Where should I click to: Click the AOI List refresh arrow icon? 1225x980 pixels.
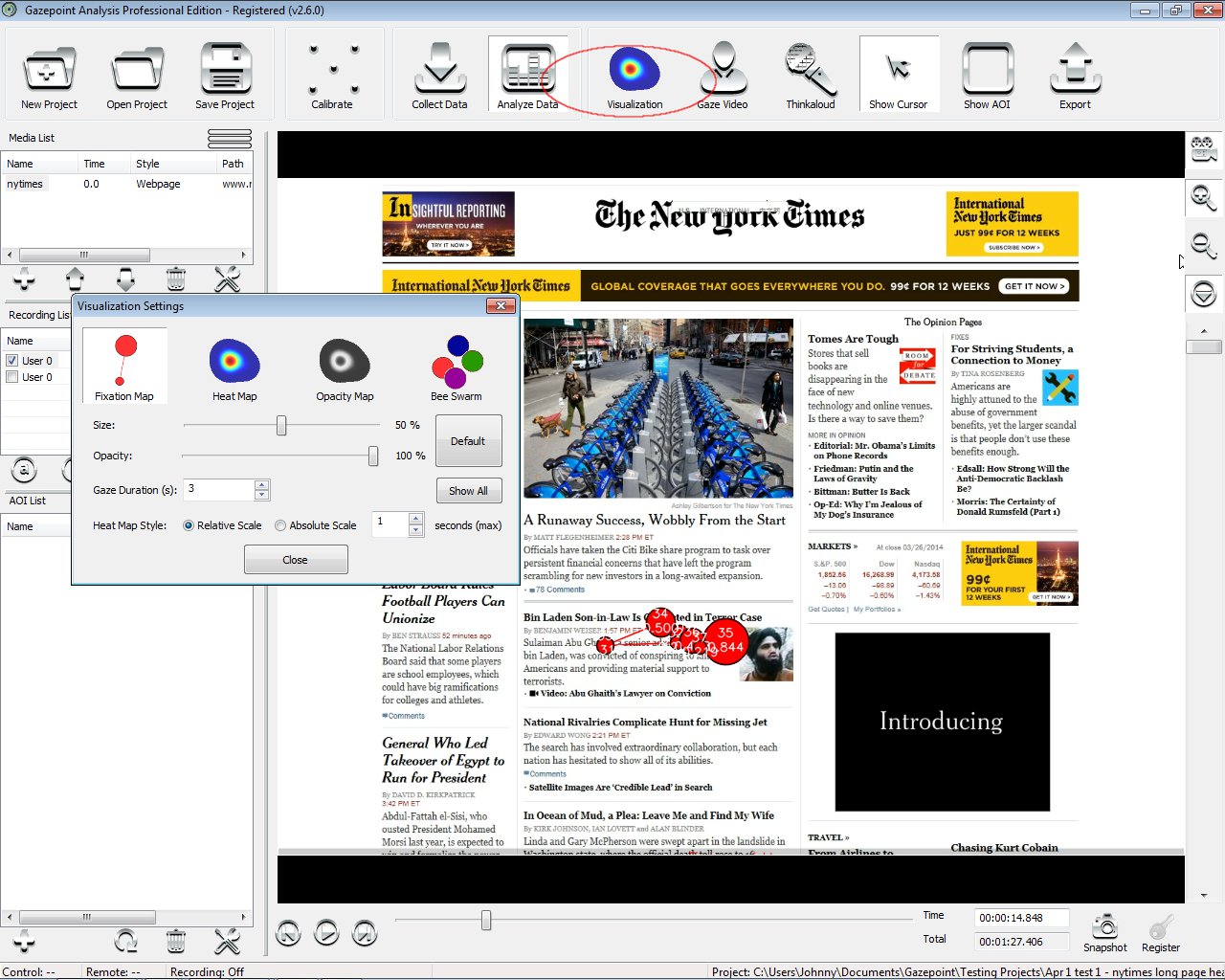tap(125, 942)
